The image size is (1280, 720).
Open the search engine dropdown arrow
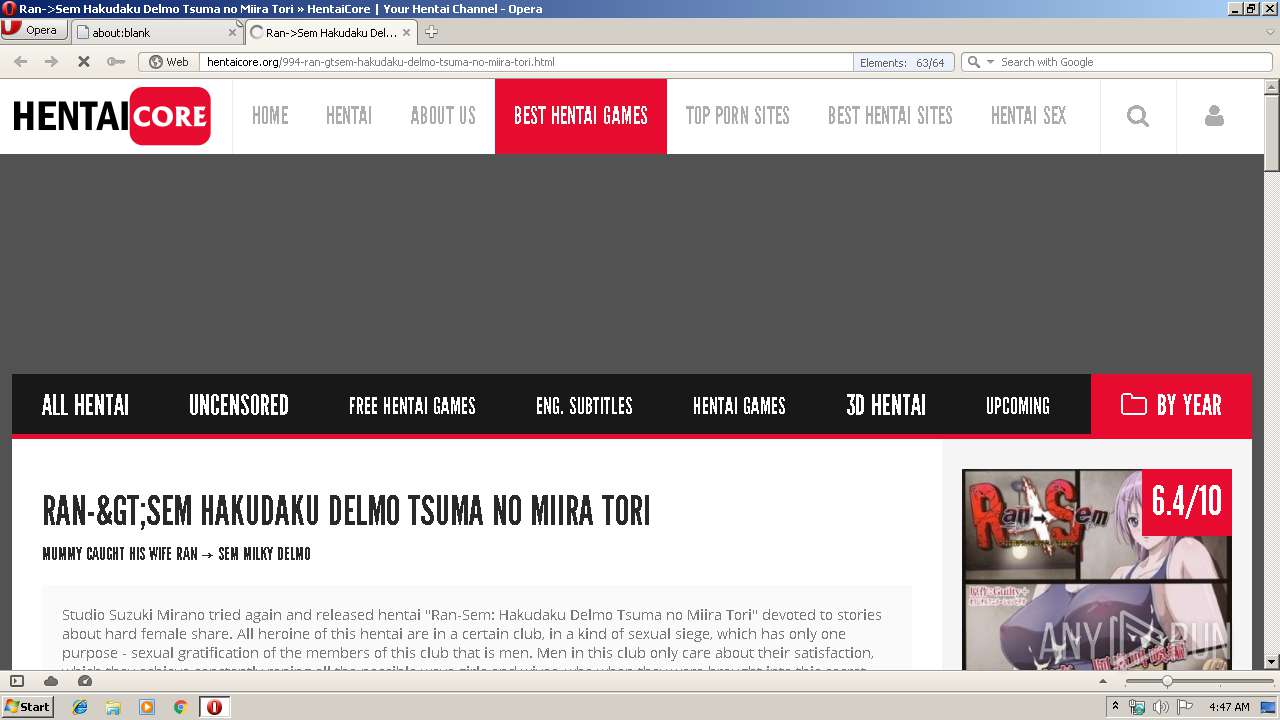pyautogui.click(x=991, y=62)
